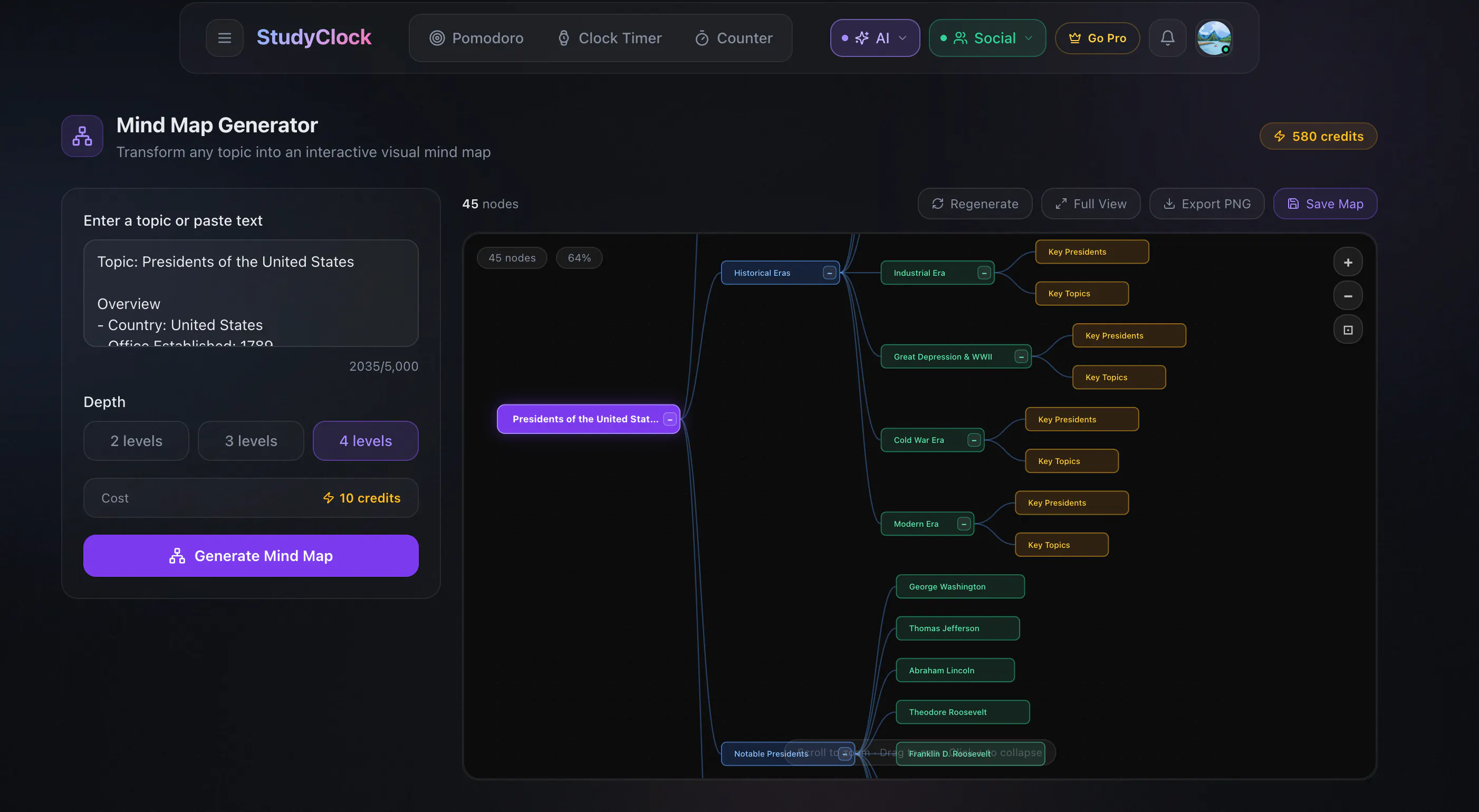The height and width of the screenshot is (812, 1479).
Task: Fit the mind map to view
Action: tap(1348, 330)
